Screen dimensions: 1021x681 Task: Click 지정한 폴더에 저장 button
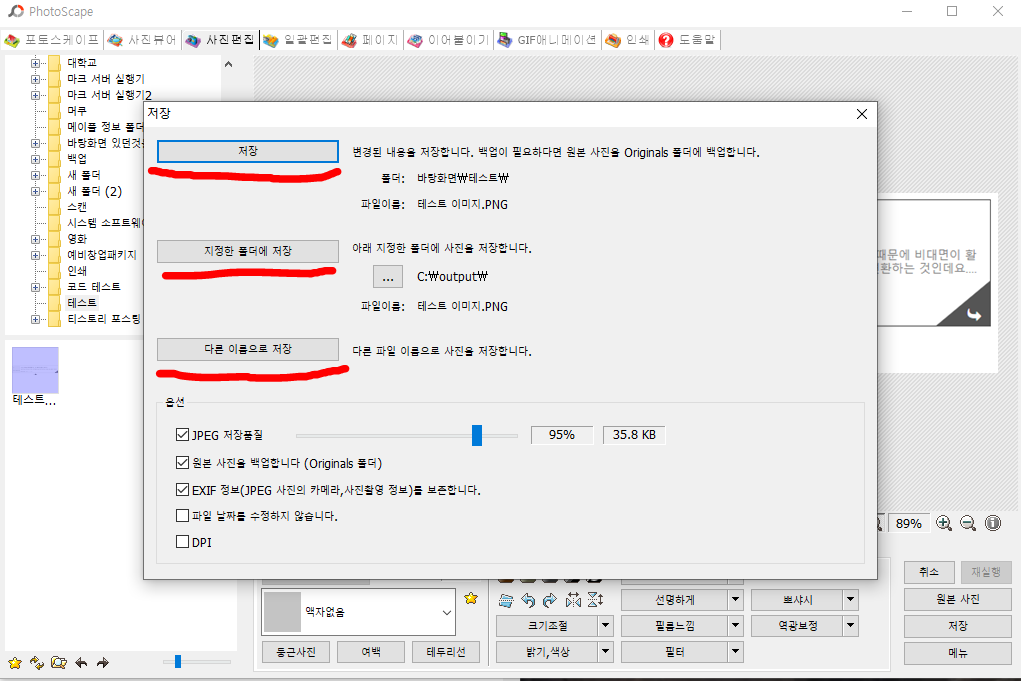click(x=247, y=251)
